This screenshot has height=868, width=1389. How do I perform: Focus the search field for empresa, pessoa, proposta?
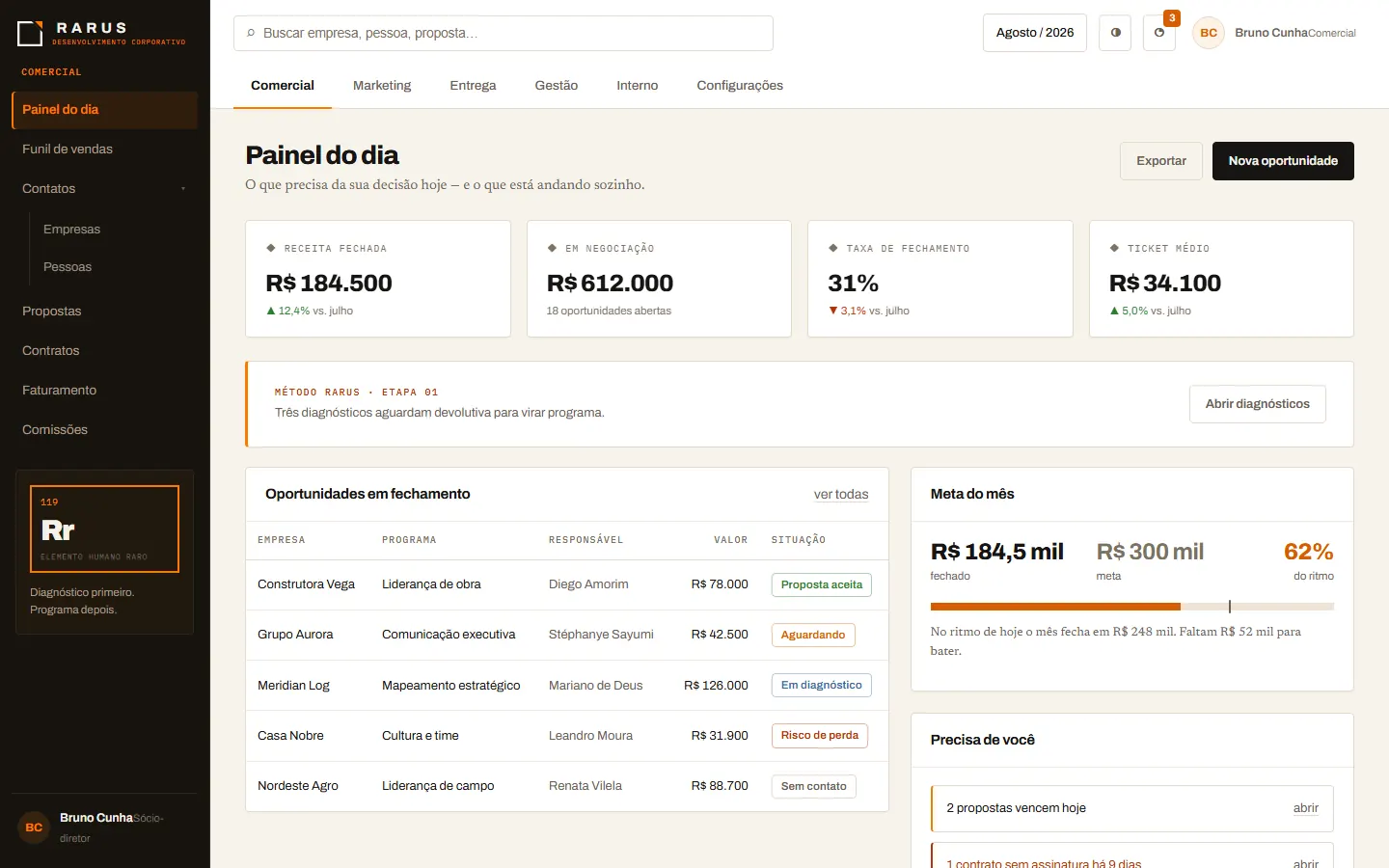point(504,33)
